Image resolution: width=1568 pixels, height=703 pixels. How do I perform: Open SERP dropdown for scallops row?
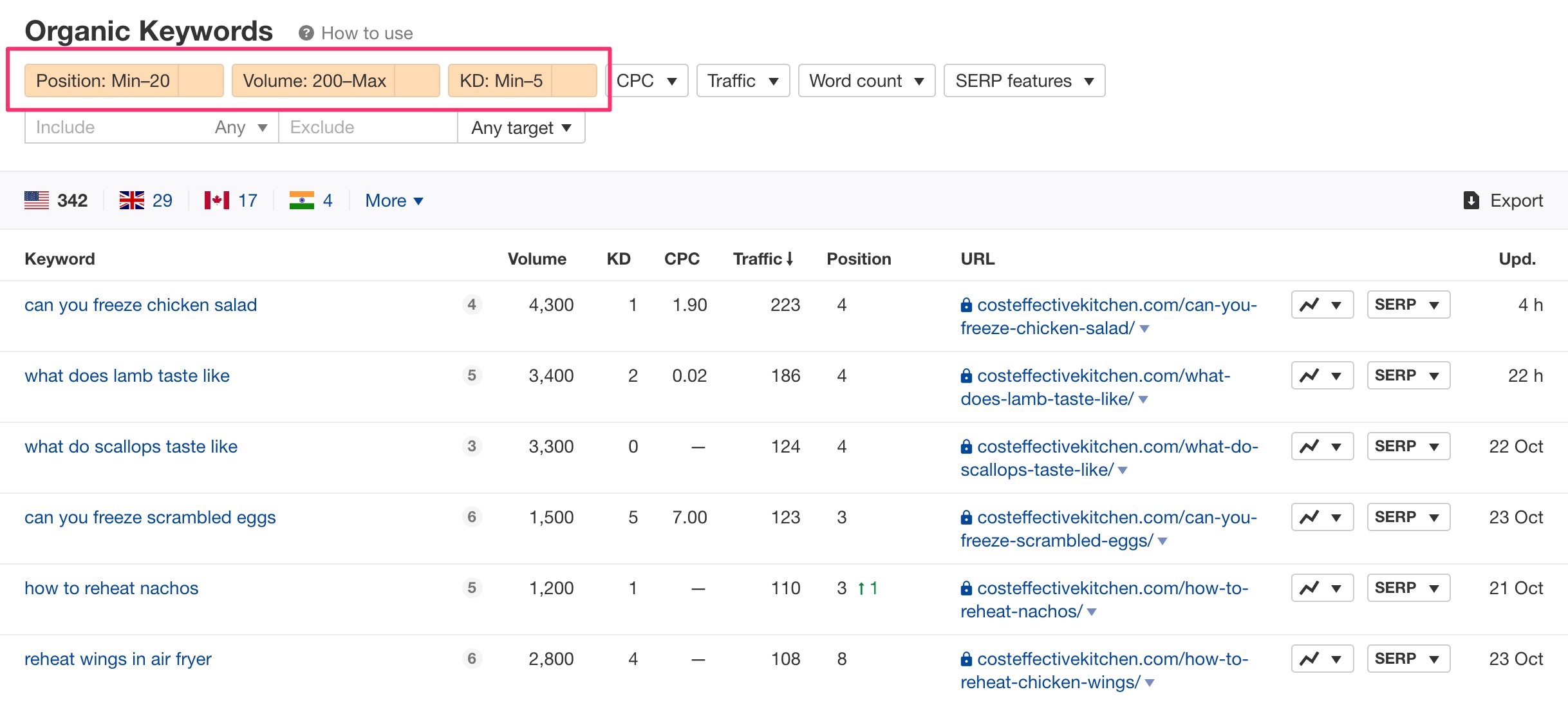[1408, 446]
